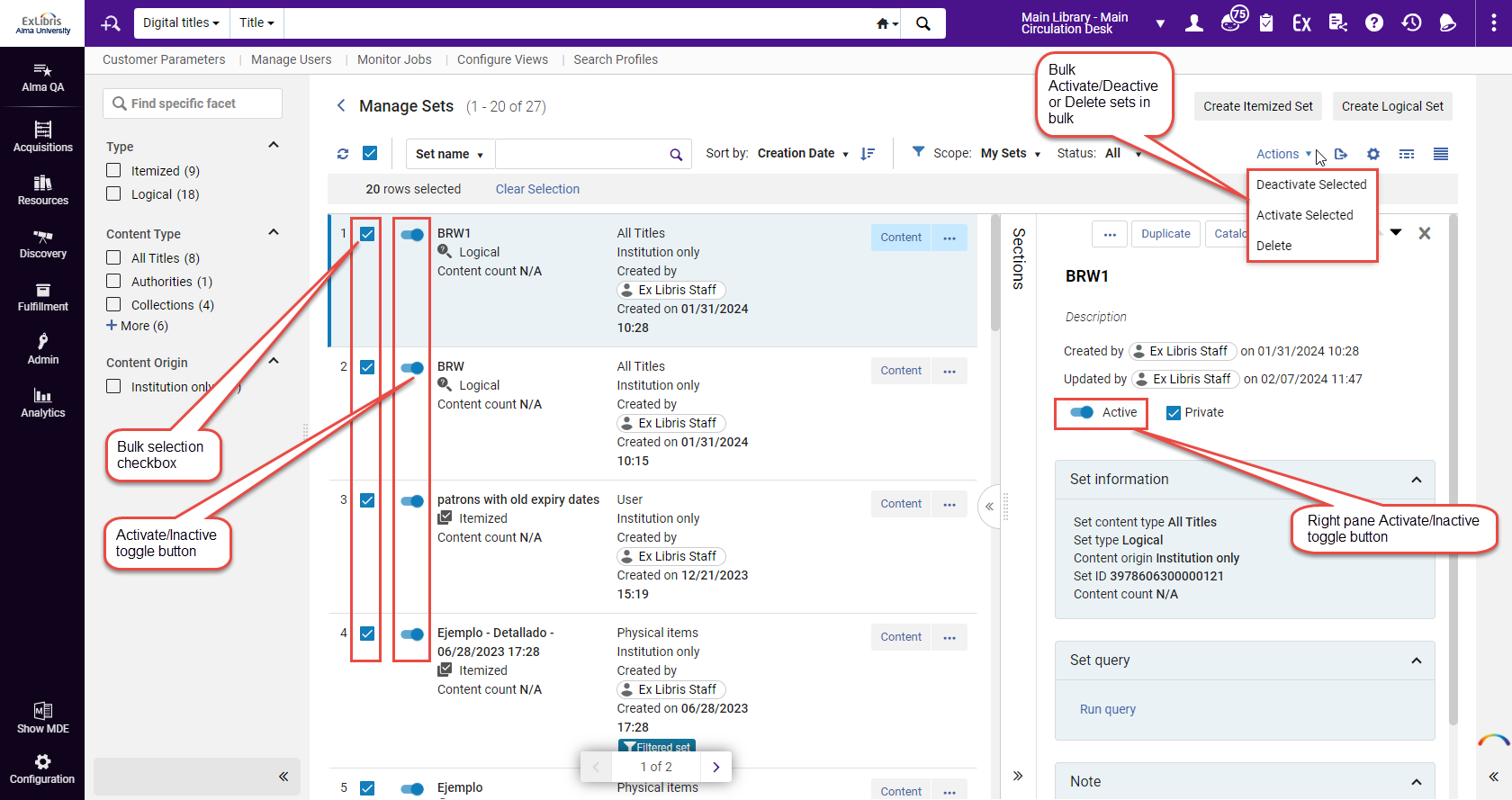This screenshot has height=800, width=1512.
Task: Open the persistent search quick-links icon
Action: tap(111, 23)
